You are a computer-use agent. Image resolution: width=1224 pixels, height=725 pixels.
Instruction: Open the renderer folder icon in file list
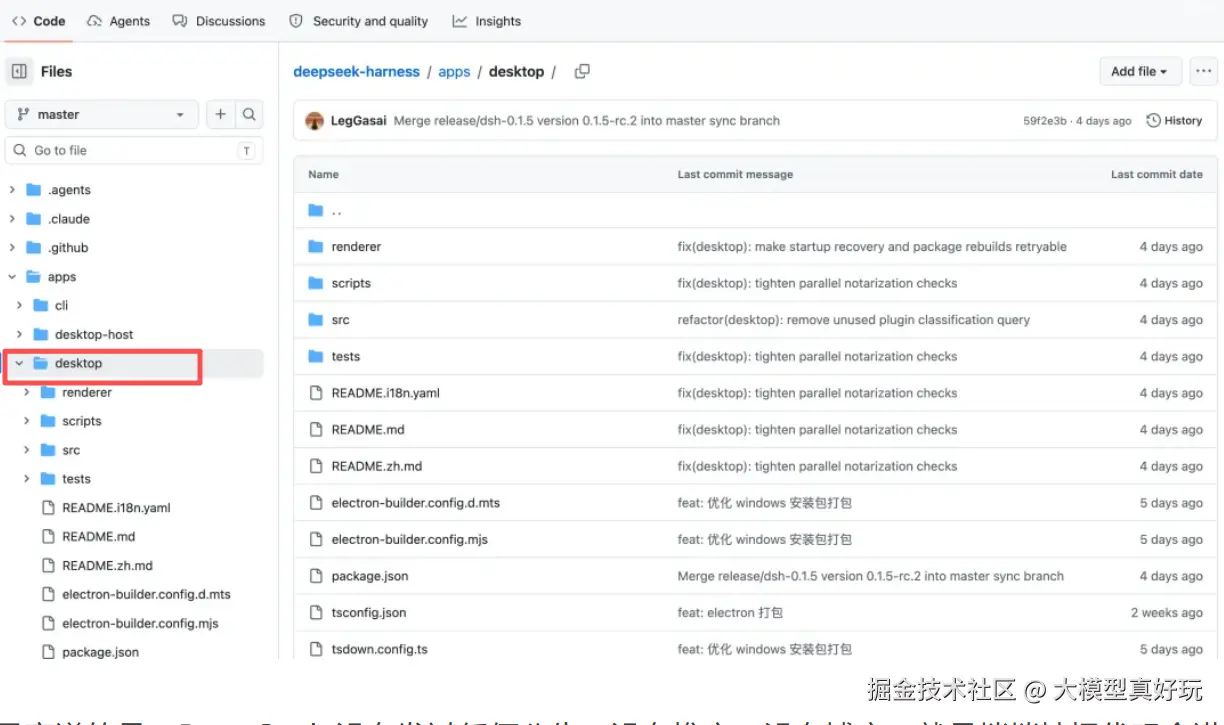coord(316,247)
